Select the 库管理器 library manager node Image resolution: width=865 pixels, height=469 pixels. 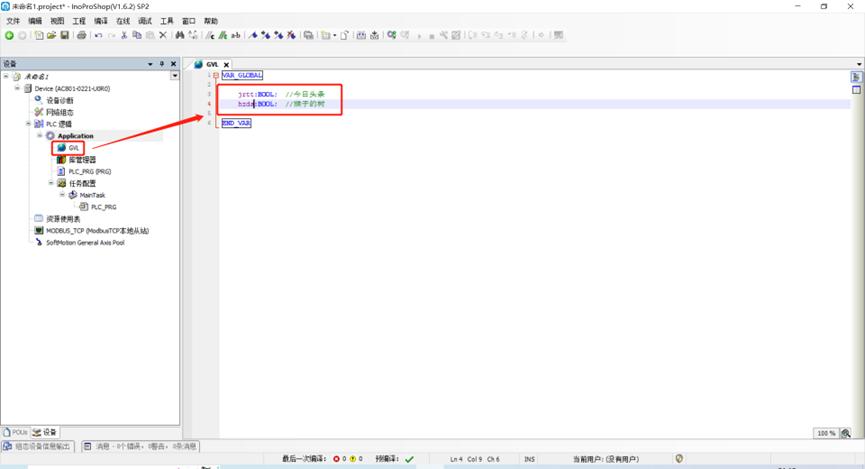[81, 160]
